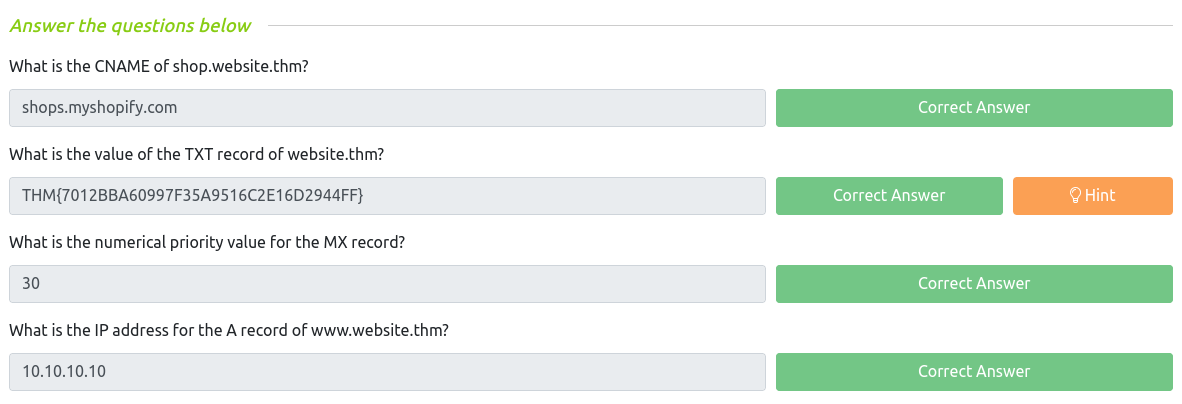1182x404 pixels.
Task: Click Correct Answer button for the A record
Action: 973,372
